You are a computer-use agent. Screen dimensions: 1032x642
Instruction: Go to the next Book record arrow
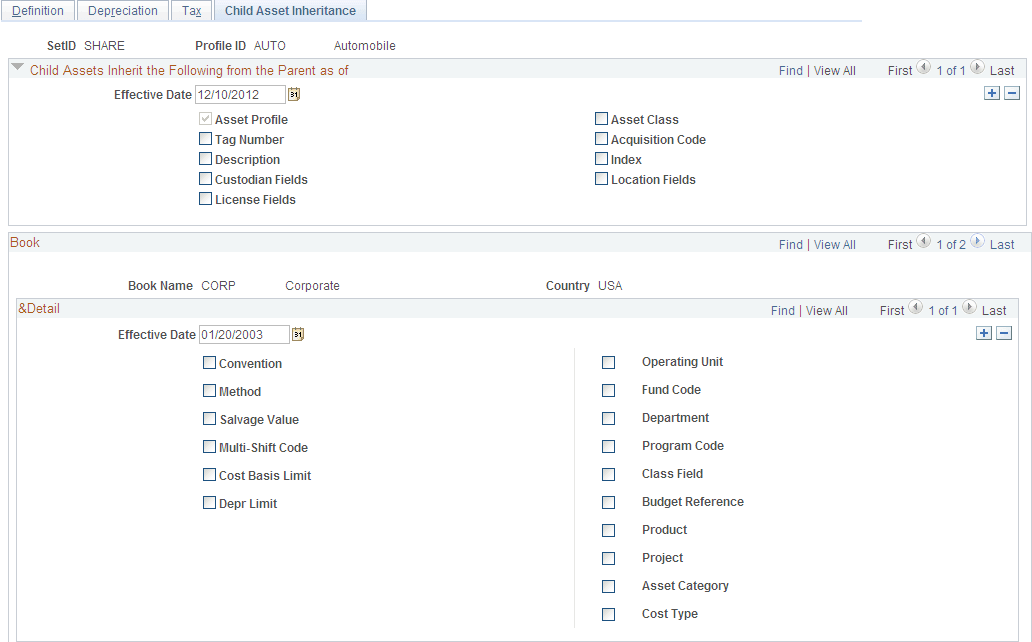[x=977, y=243]
